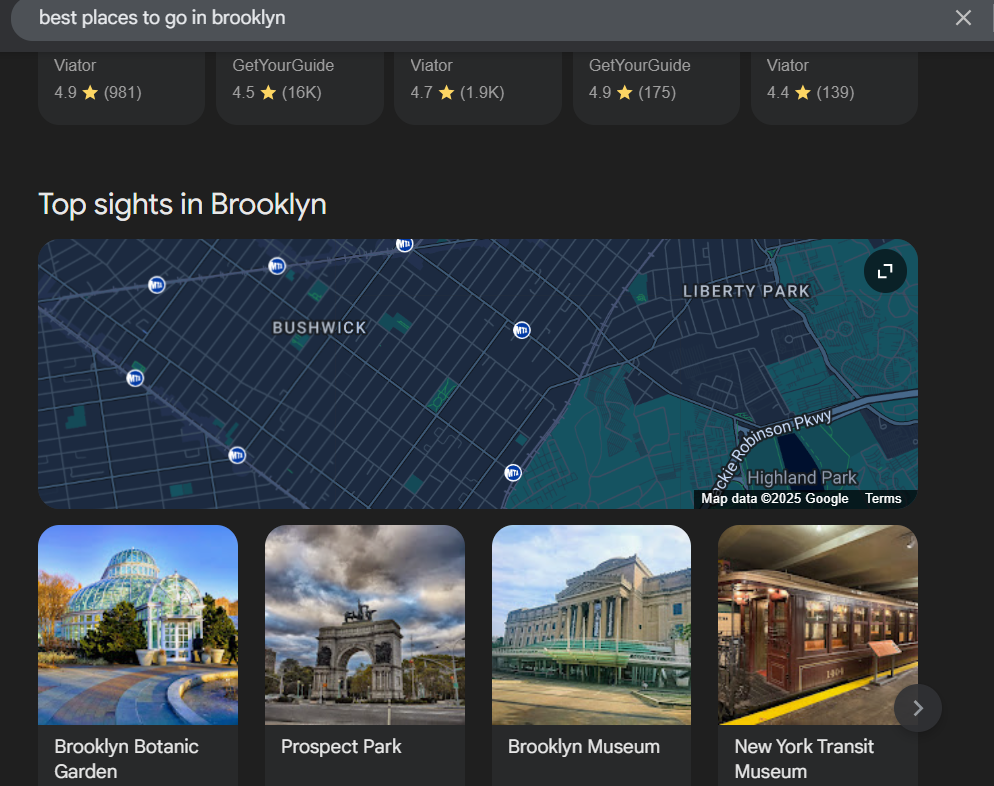Open the Brooklyn Museum photo
Viewport: 994px width, 786px height.
pos(591,625)
